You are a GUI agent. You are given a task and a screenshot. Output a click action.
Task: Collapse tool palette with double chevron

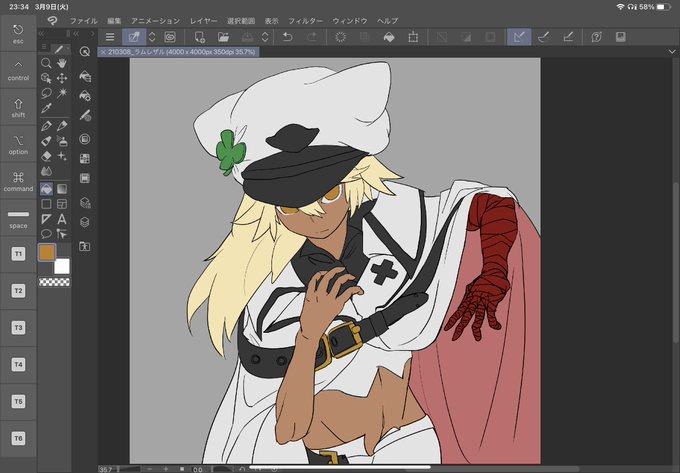(x=41, y=33)
